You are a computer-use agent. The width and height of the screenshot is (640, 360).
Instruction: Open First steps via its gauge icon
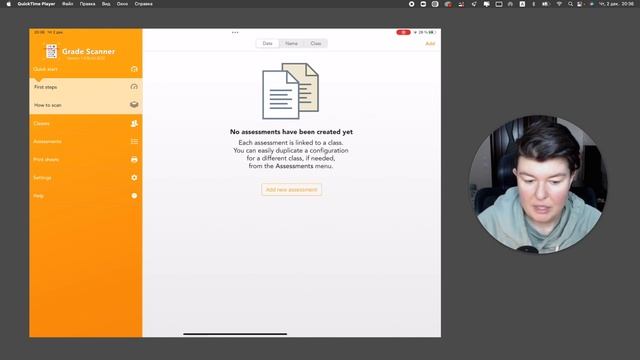tap(134, 87)
